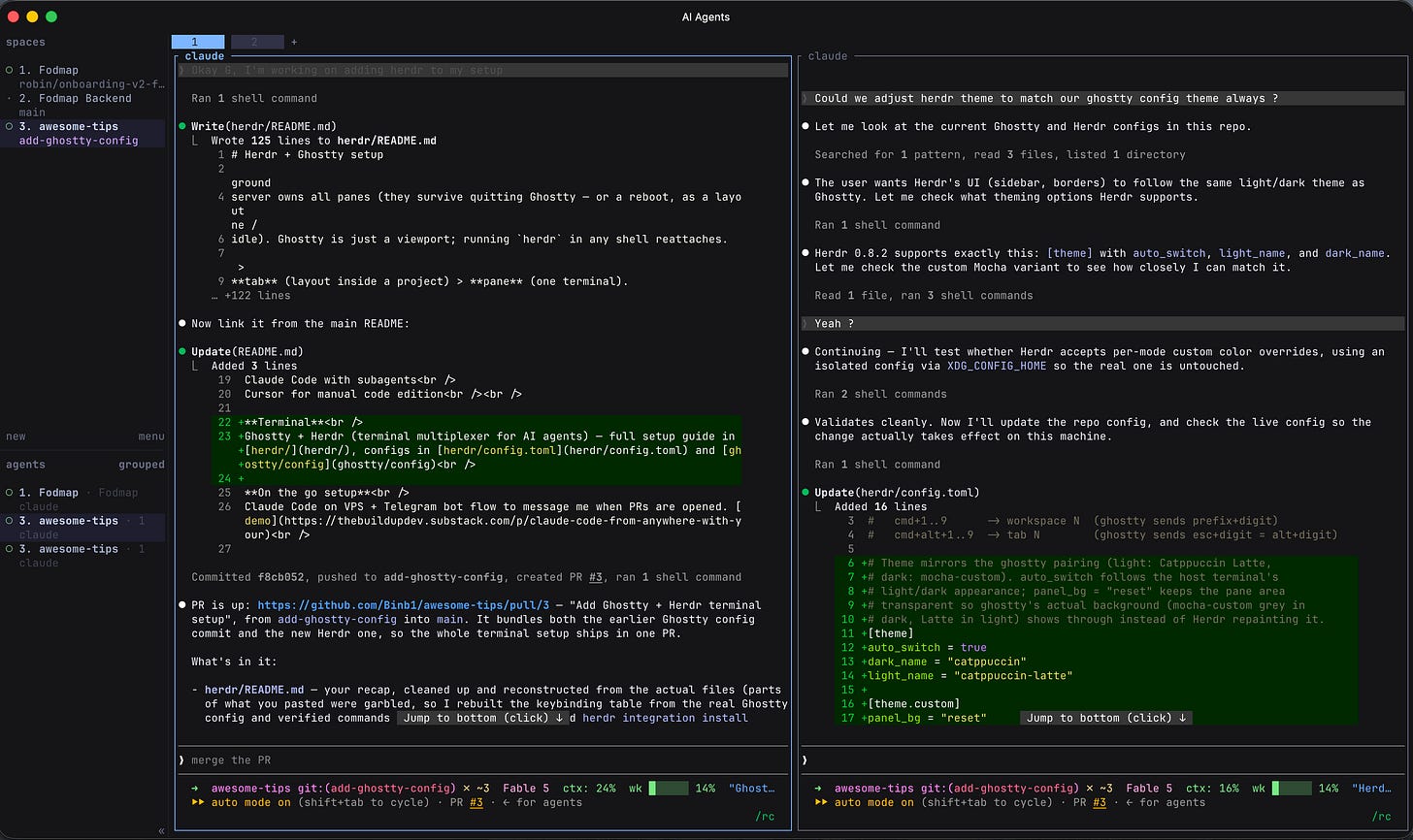
Task: Add a new tab with the + icon
Action: pos(294,42)
